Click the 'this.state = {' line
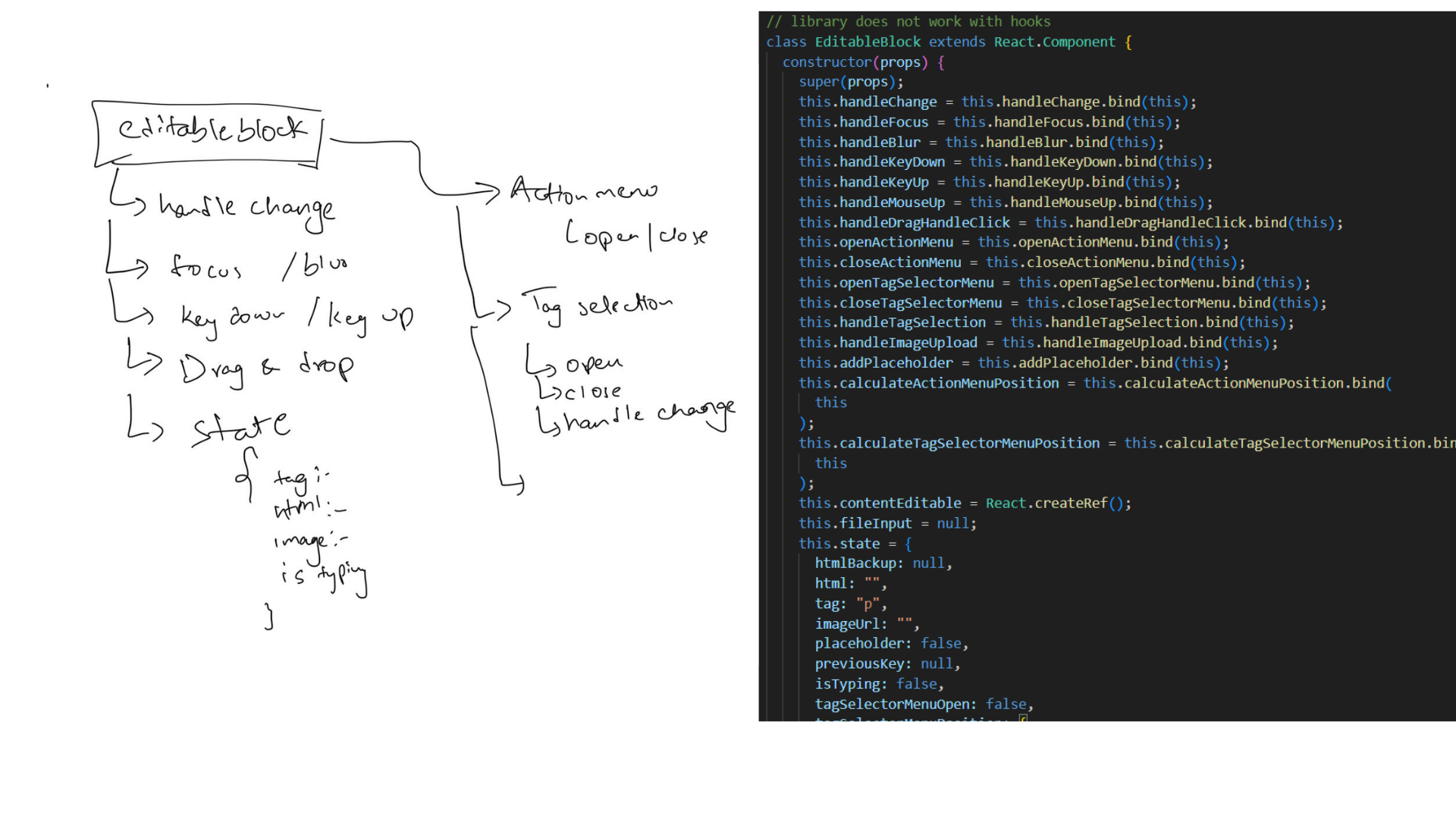Screen dimensions: 1456x819 (x=855, y=544)
